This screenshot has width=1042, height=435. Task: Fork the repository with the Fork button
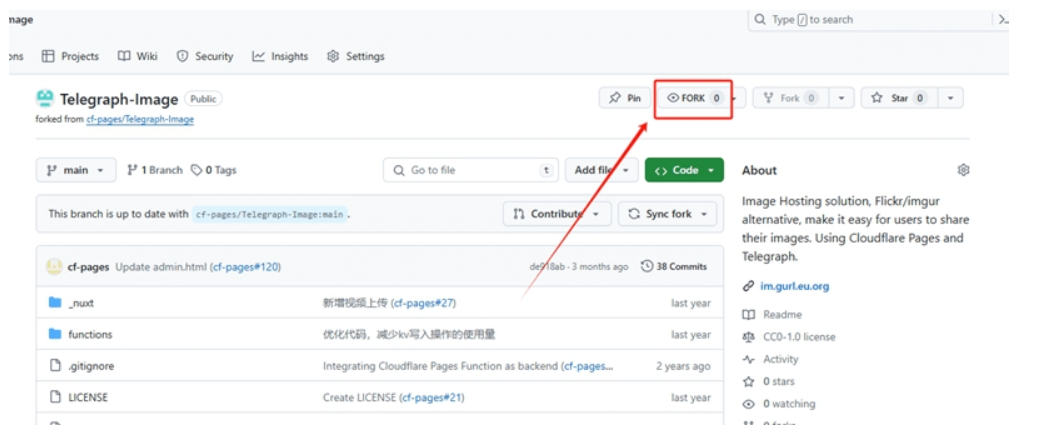(x=790, y=98)
